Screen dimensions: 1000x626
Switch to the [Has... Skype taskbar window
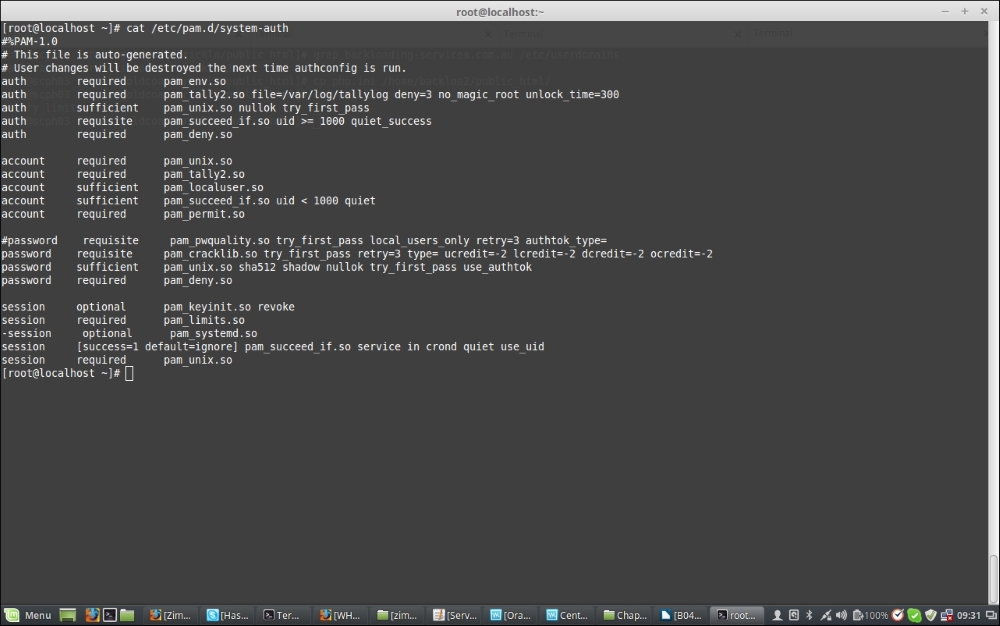(228, 615)
